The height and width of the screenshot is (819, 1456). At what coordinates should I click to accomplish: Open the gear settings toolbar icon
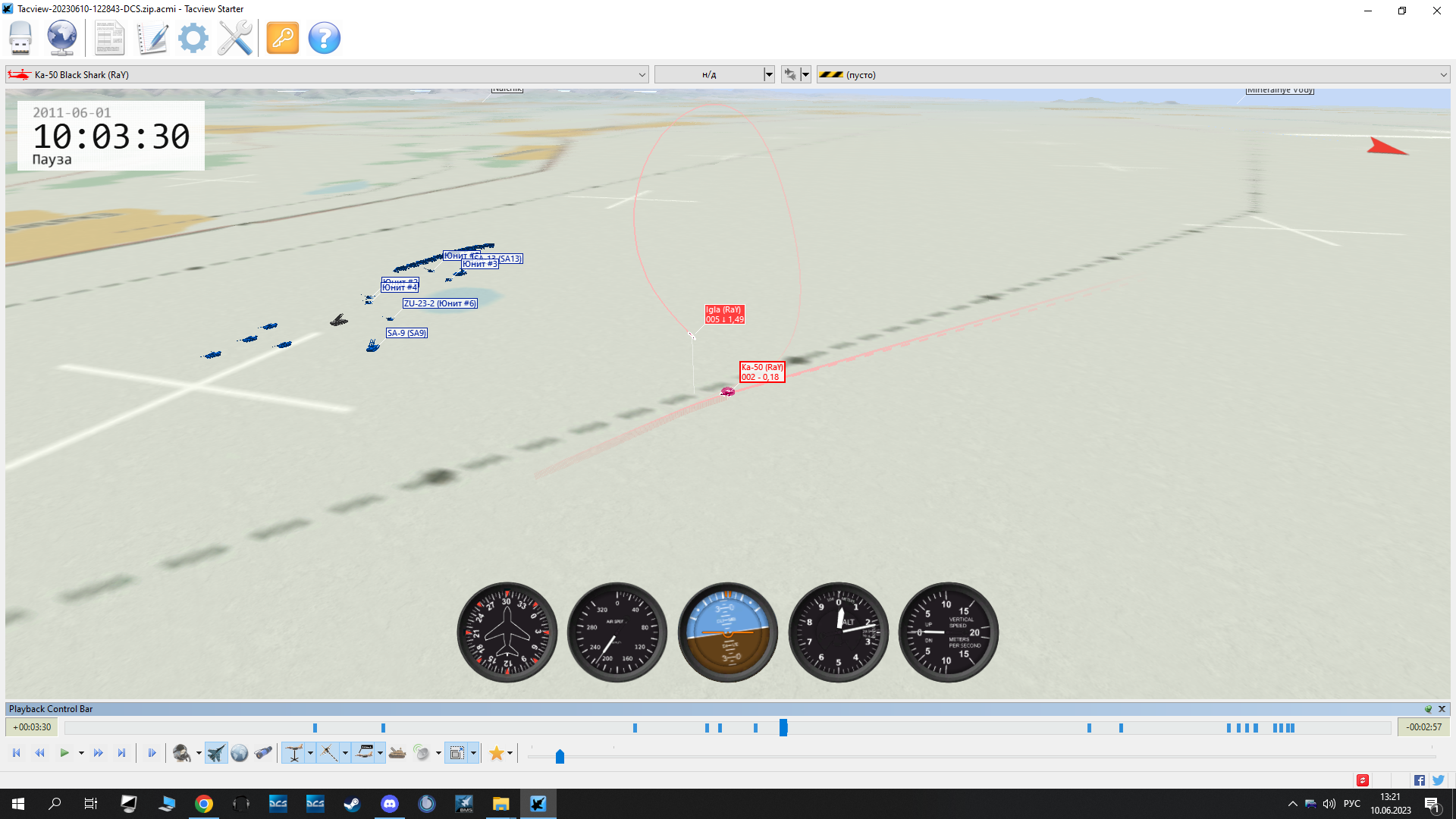tap(193, 38)
